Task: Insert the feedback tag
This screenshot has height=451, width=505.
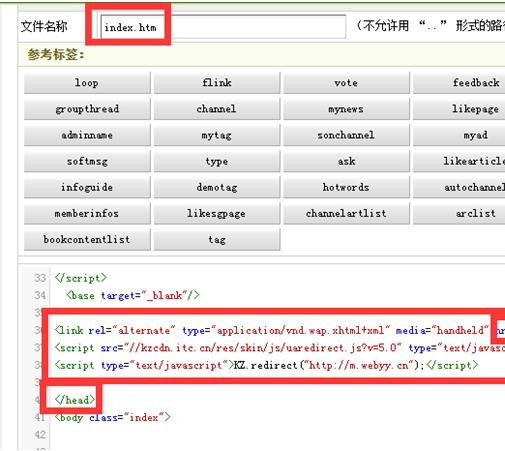Action: click(459, 83)
